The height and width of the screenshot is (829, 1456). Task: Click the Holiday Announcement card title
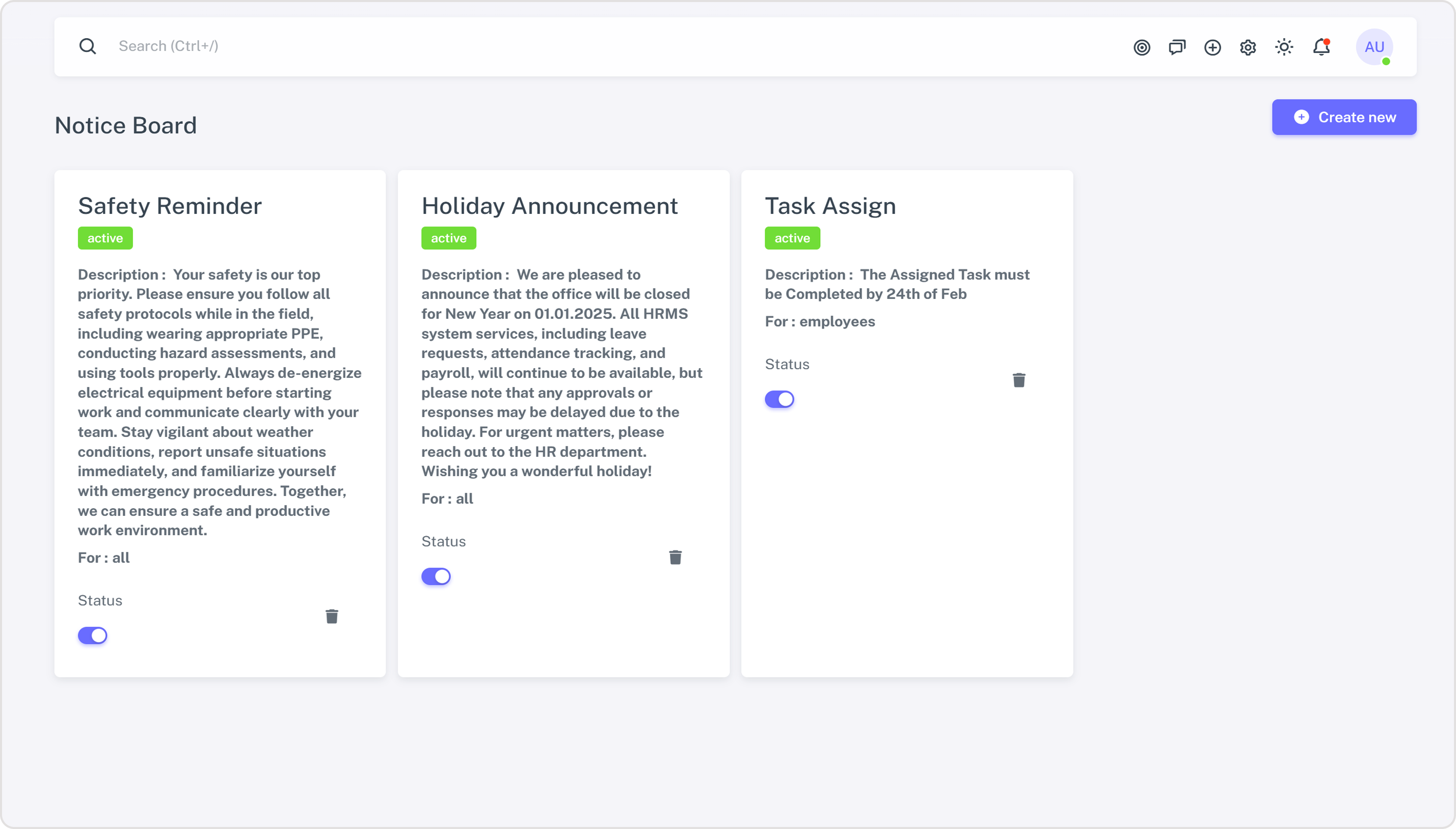550,206
